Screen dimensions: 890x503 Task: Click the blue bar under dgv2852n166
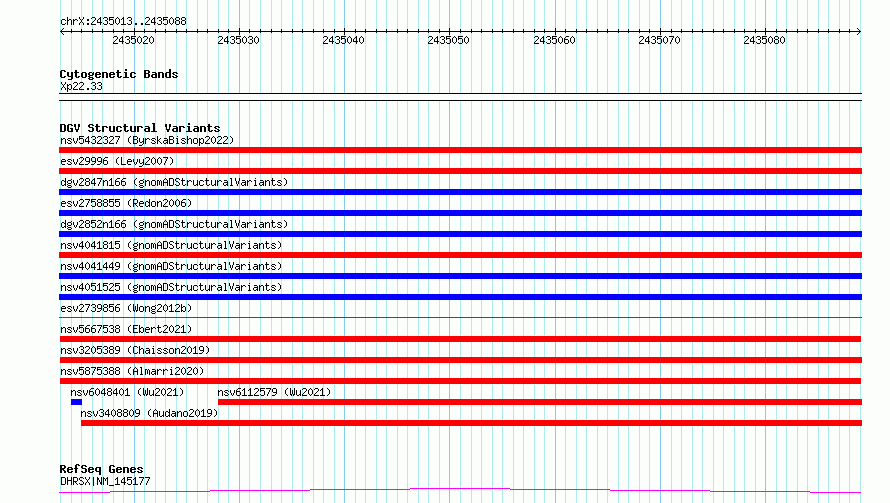(460, 234)
